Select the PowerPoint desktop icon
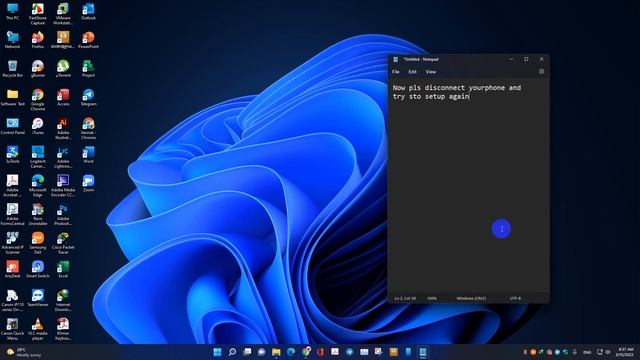 tap(88, 40)
